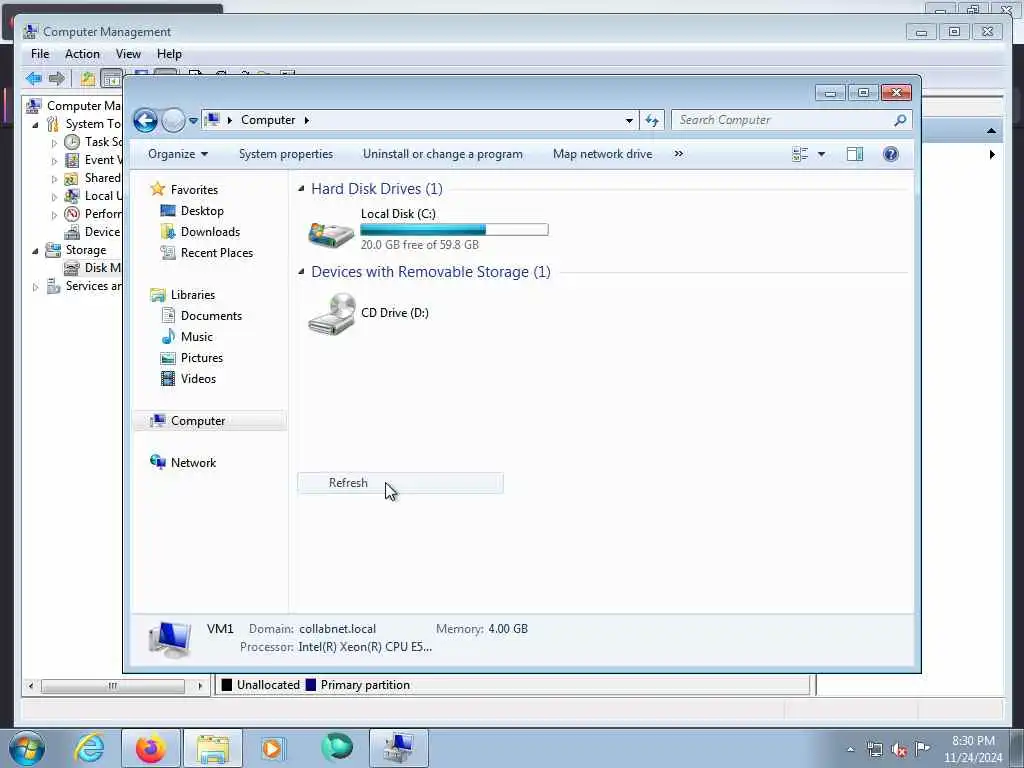The width and height of the screenshot is (1024, 768).
Task: Click the search magnifier icon
Action: point(900,120)
